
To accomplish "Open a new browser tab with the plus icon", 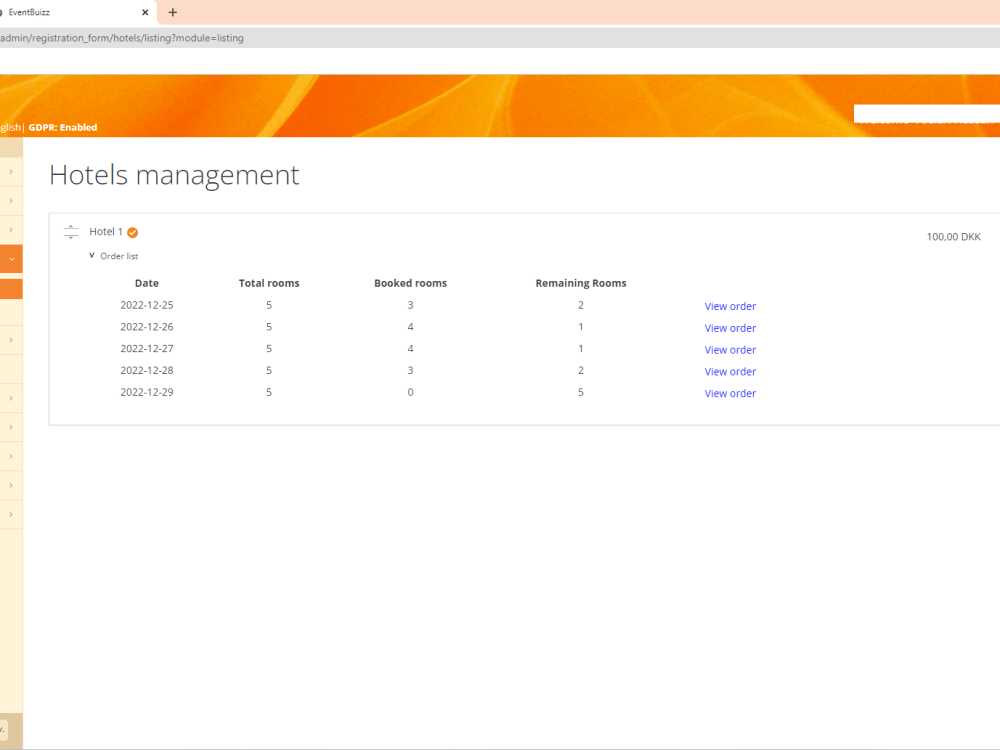I will (x=174, y=12).
